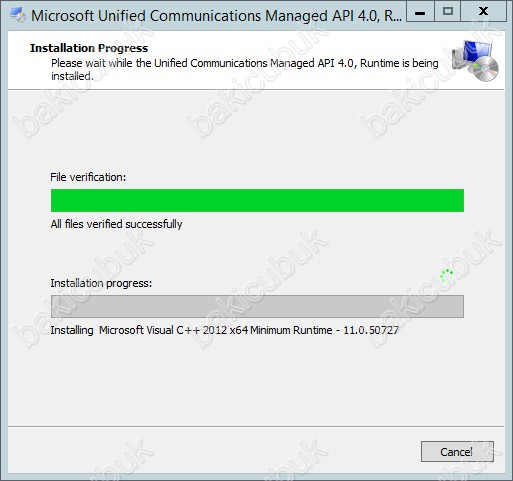Click the empty gray area below status text
This screenshot has height=481, width=513.
[256, 380]
